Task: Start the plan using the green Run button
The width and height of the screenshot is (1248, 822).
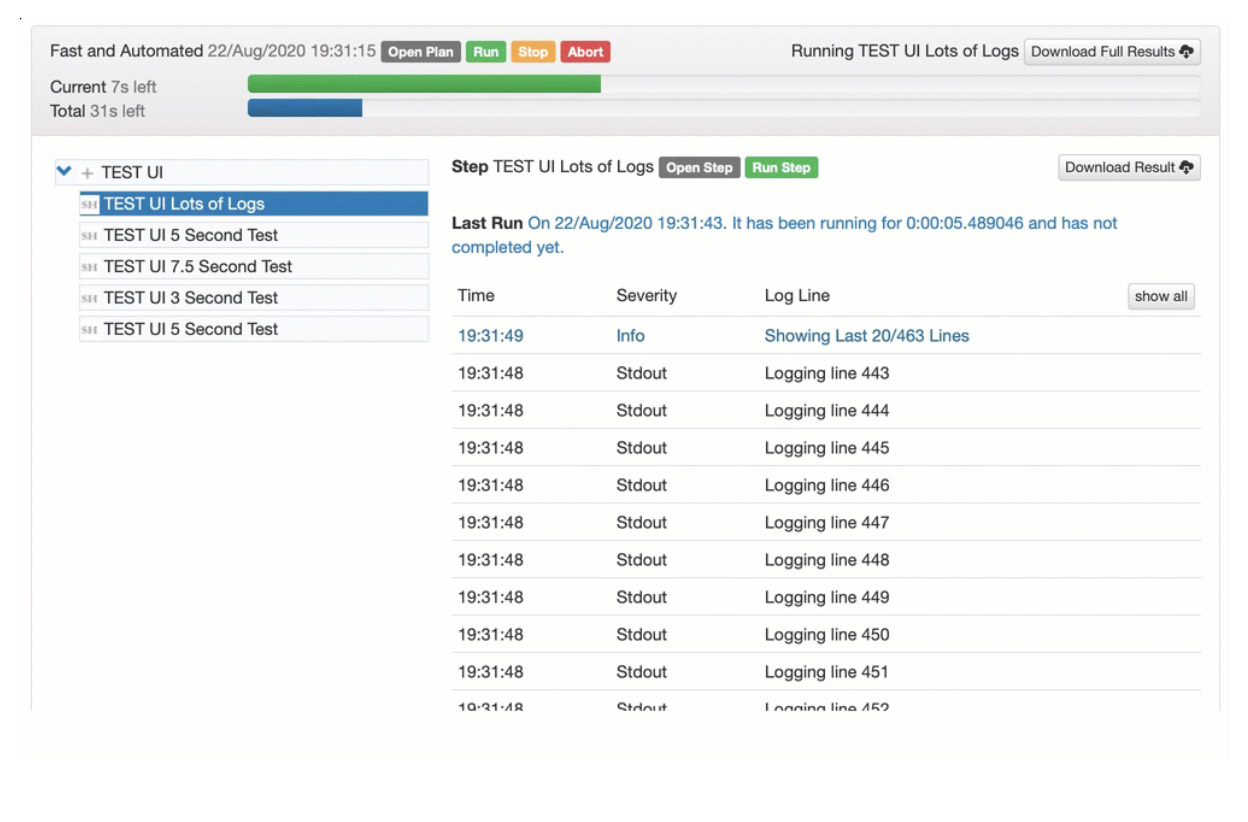Action: click(x=486, y=52)
